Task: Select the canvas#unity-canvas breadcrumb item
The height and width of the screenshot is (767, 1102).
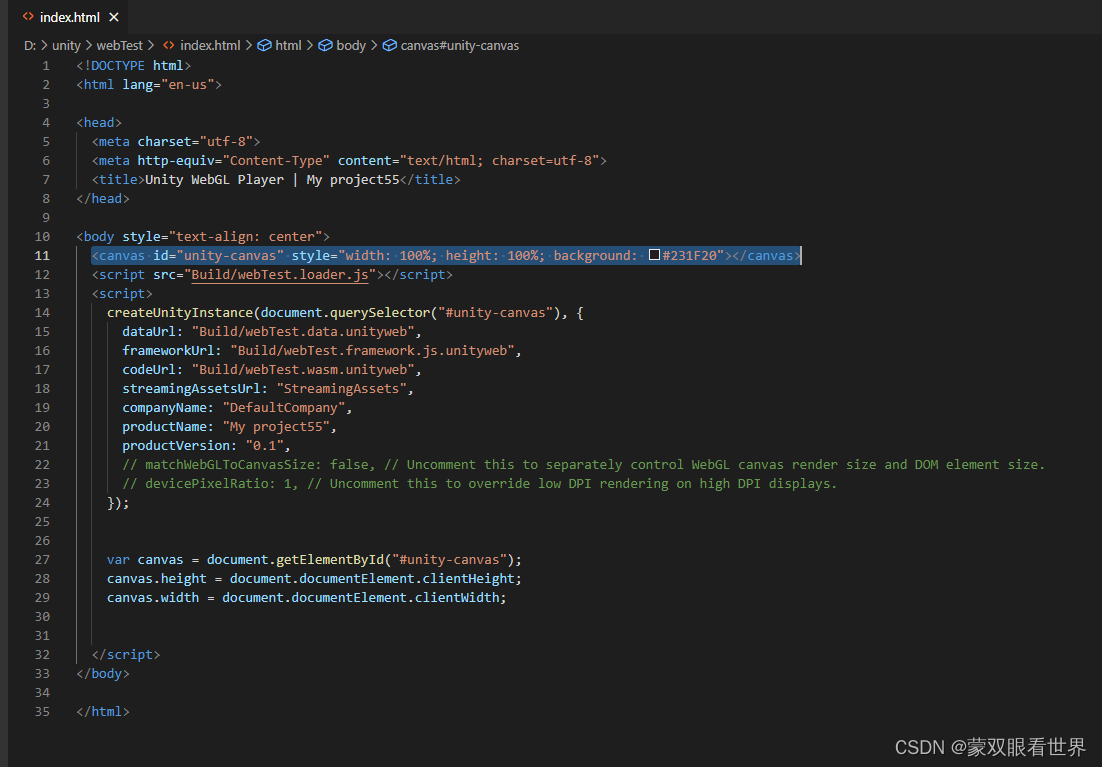Action: [459, 45]
